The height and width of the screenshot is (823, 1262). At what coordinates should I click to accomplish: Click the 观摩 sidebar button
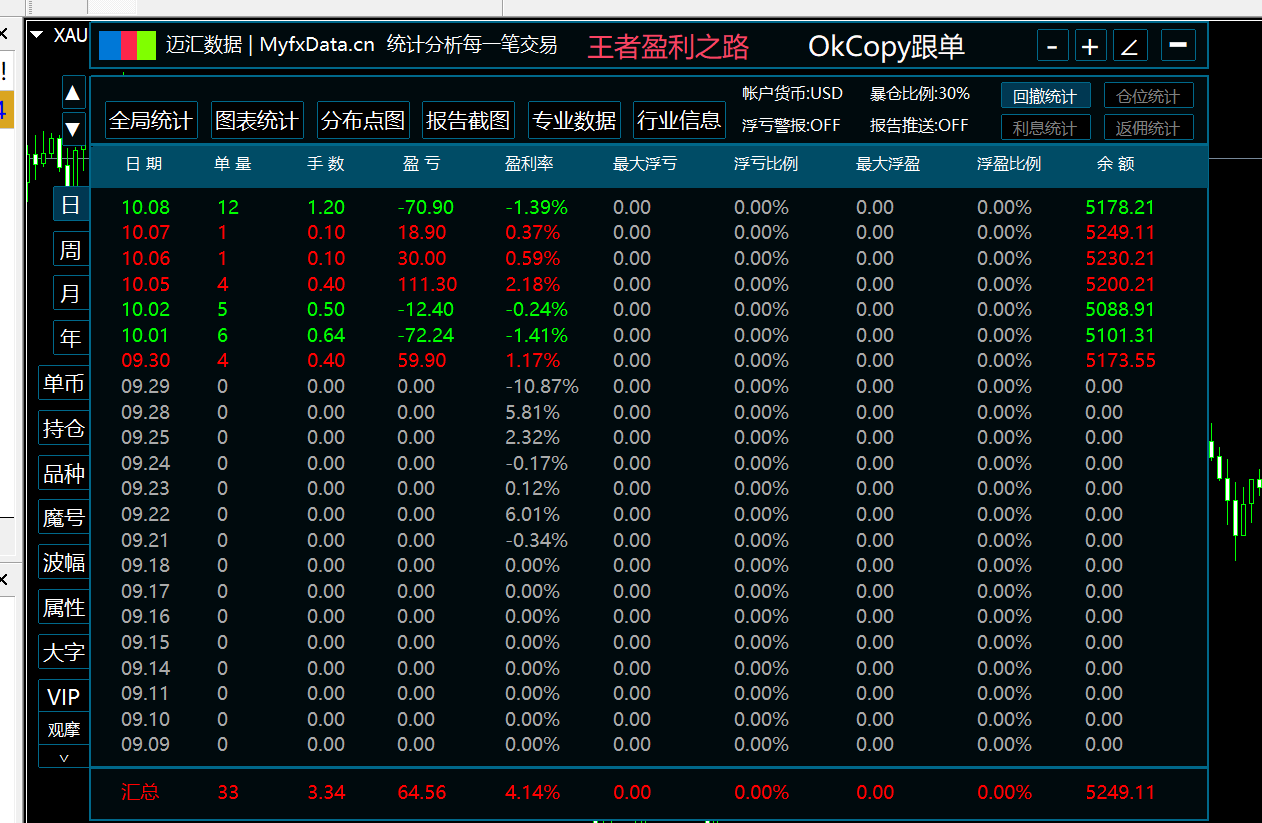64,730
